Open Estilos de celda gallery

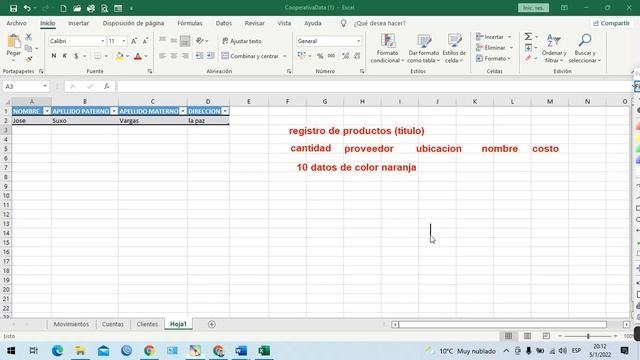(454, 49)
